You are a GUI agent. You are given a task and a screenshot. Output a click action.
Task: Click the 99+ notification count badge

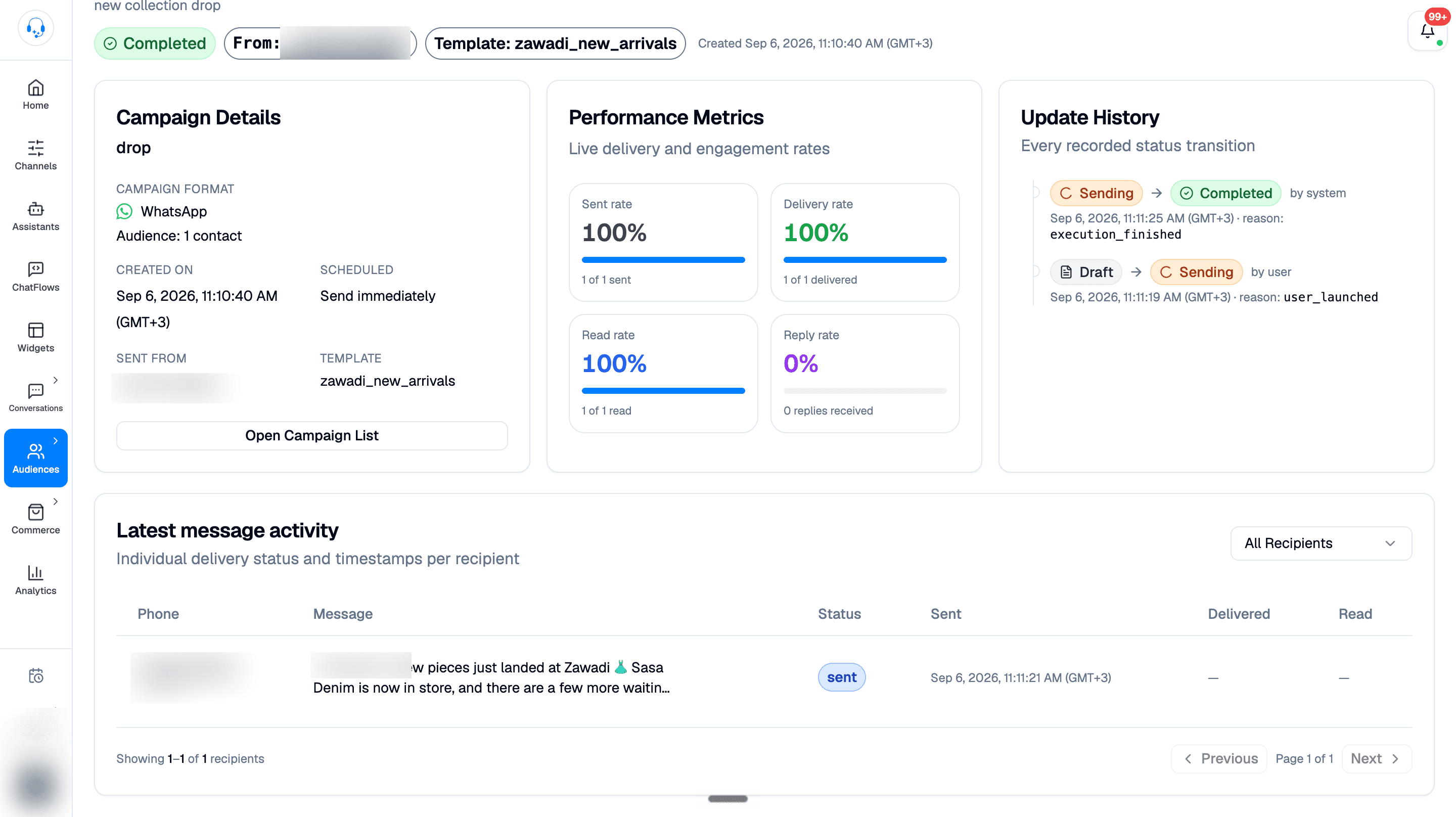pos(1437,16)
